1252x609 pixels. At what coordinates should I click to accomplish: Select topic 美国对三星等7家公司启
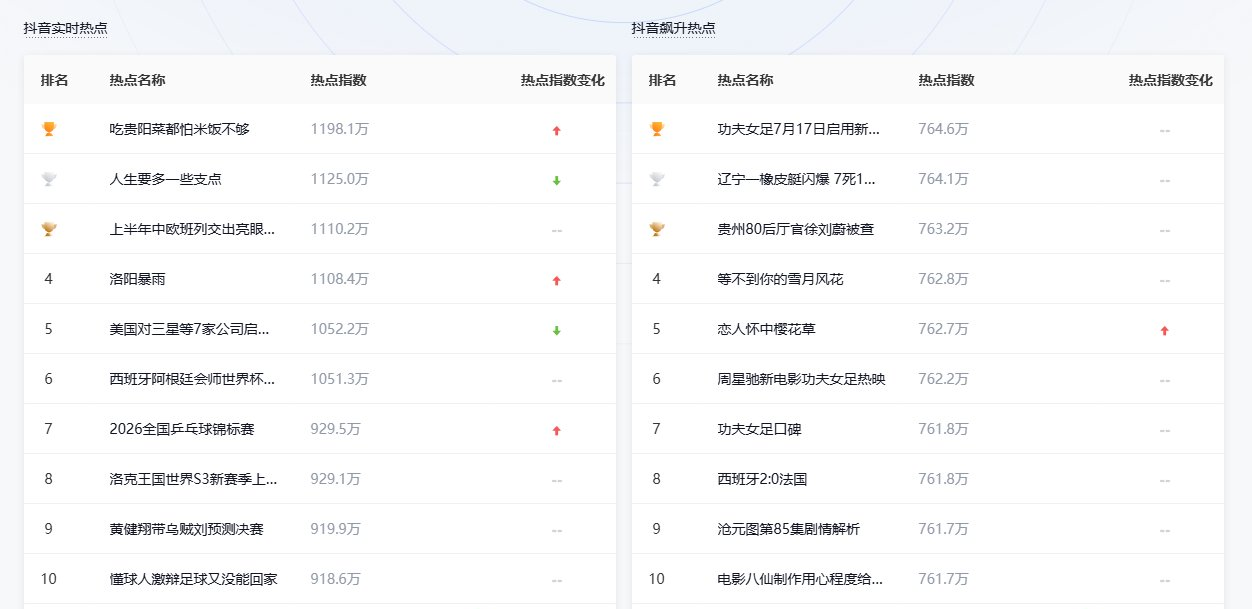190,329
